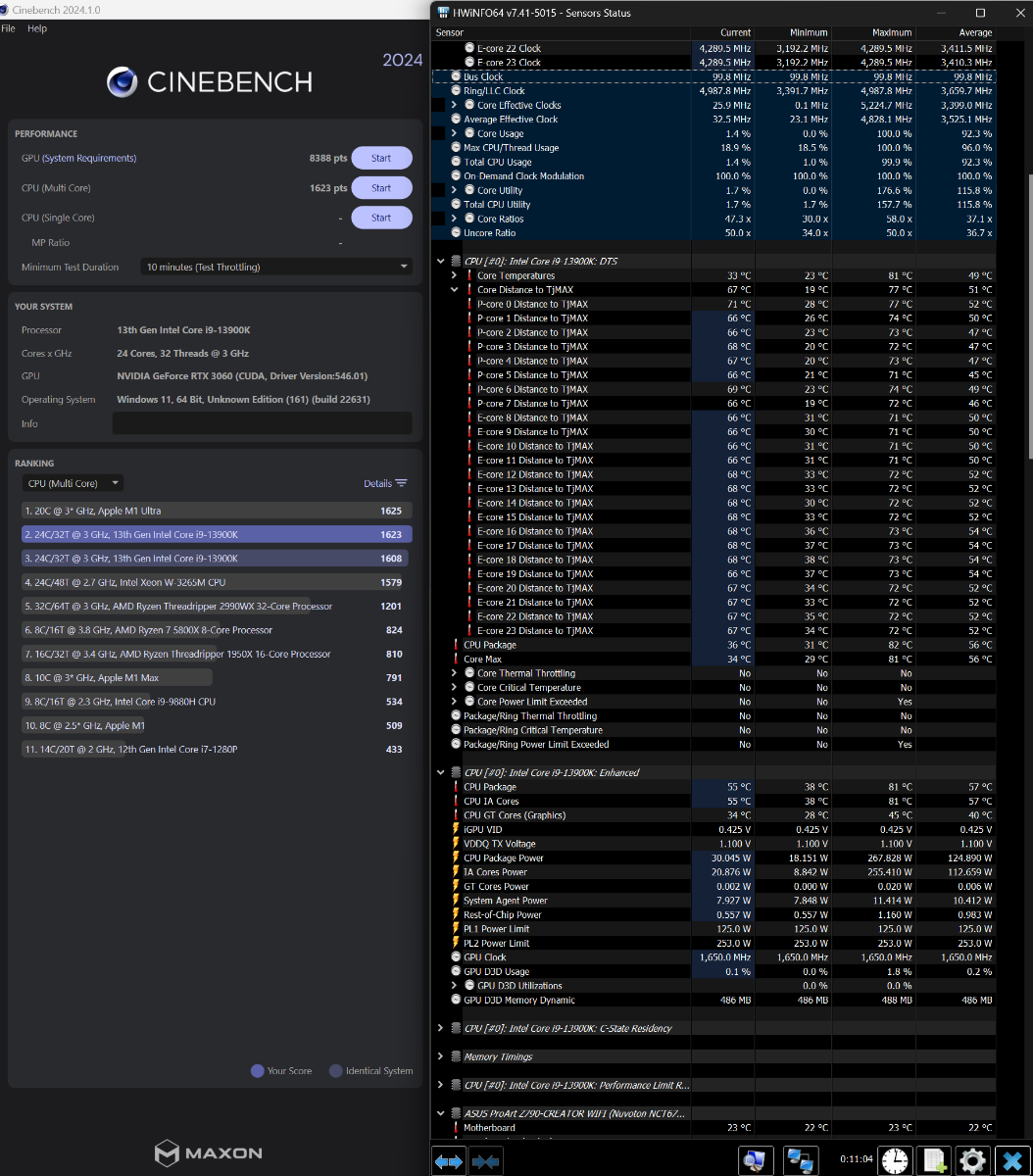Screen dimensions: 1033x1176
Task: Click the Uncore Ratio round sensor icon
Action: (x=456, y=232)
